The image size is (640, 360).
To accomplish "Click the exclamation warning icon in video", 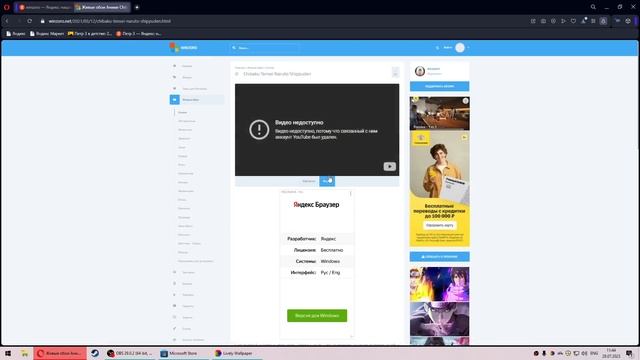I will point(259,130).
